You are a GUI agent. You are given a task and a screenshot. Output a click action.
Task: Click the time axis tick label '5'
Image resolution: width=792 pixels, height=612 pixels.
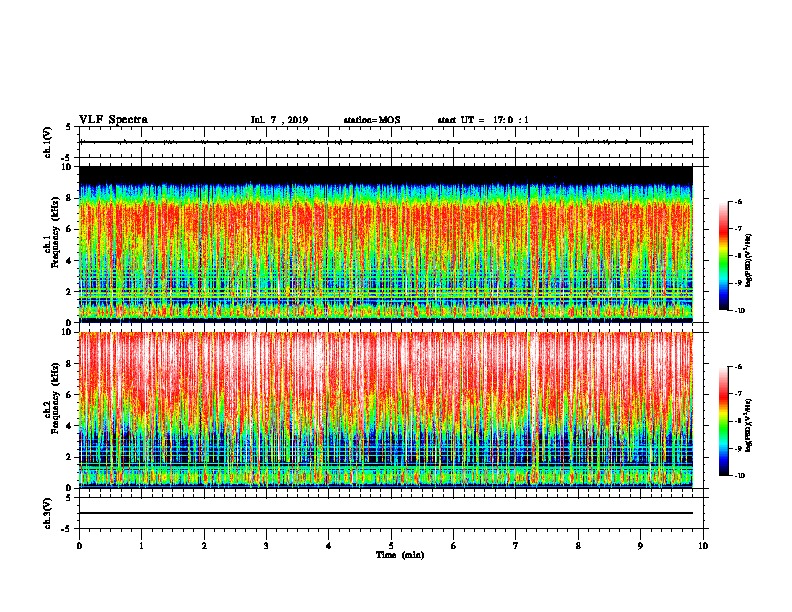[391, 546]
